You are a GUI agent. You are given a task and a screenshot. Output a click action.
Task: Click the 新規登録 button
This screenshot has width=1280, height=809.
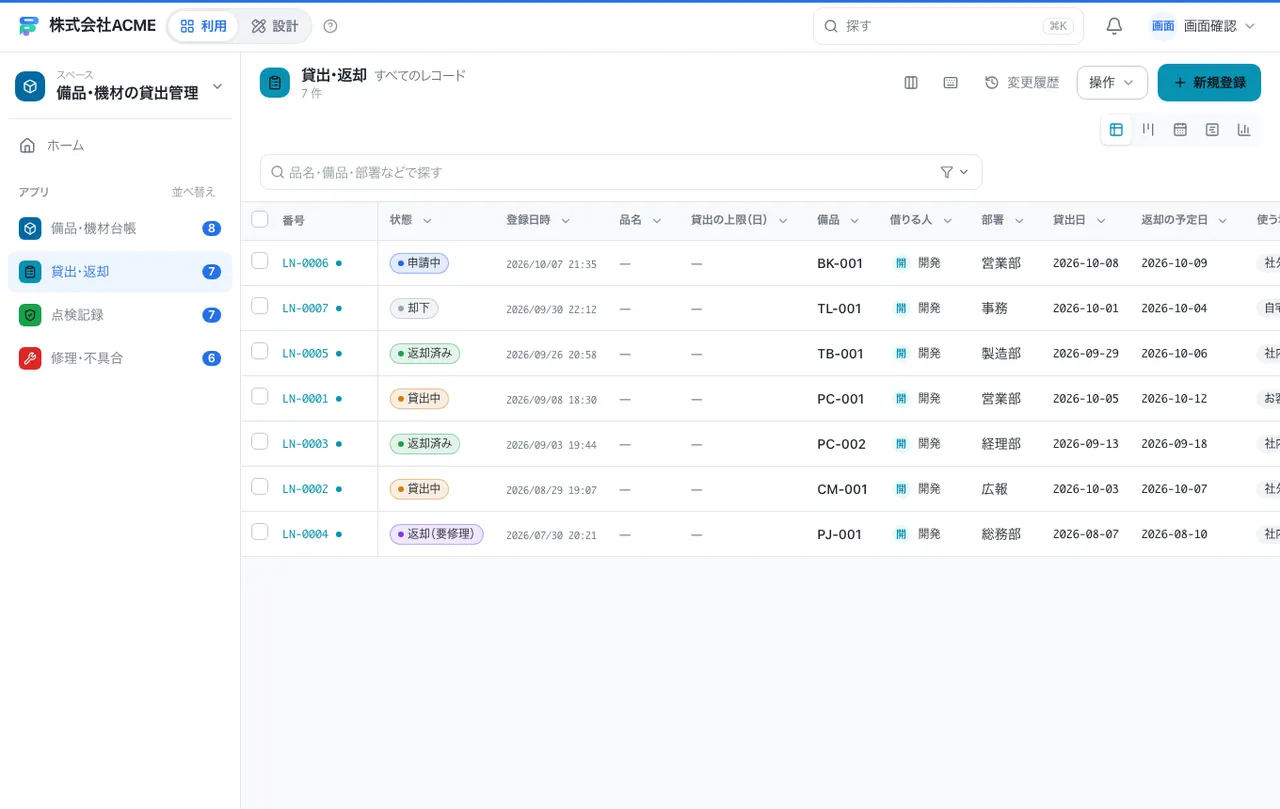tap(1209, 83)
